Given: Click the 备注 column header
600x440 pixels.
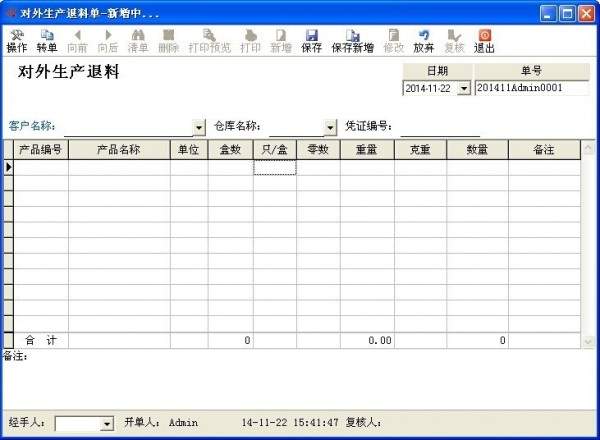Looking at the screenshot, I should (543, 149).
